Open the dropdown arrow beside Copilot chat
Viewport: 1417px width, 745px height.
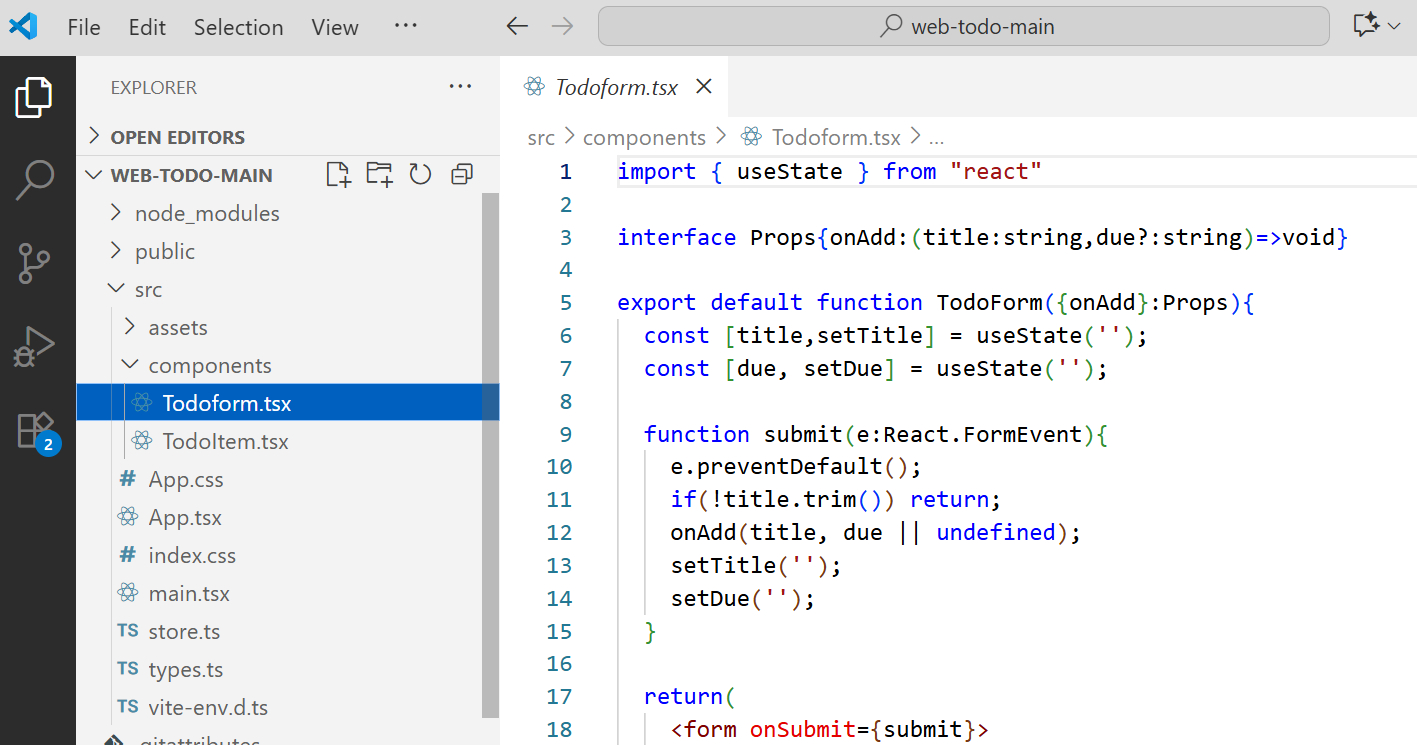tap(1395, 27)
